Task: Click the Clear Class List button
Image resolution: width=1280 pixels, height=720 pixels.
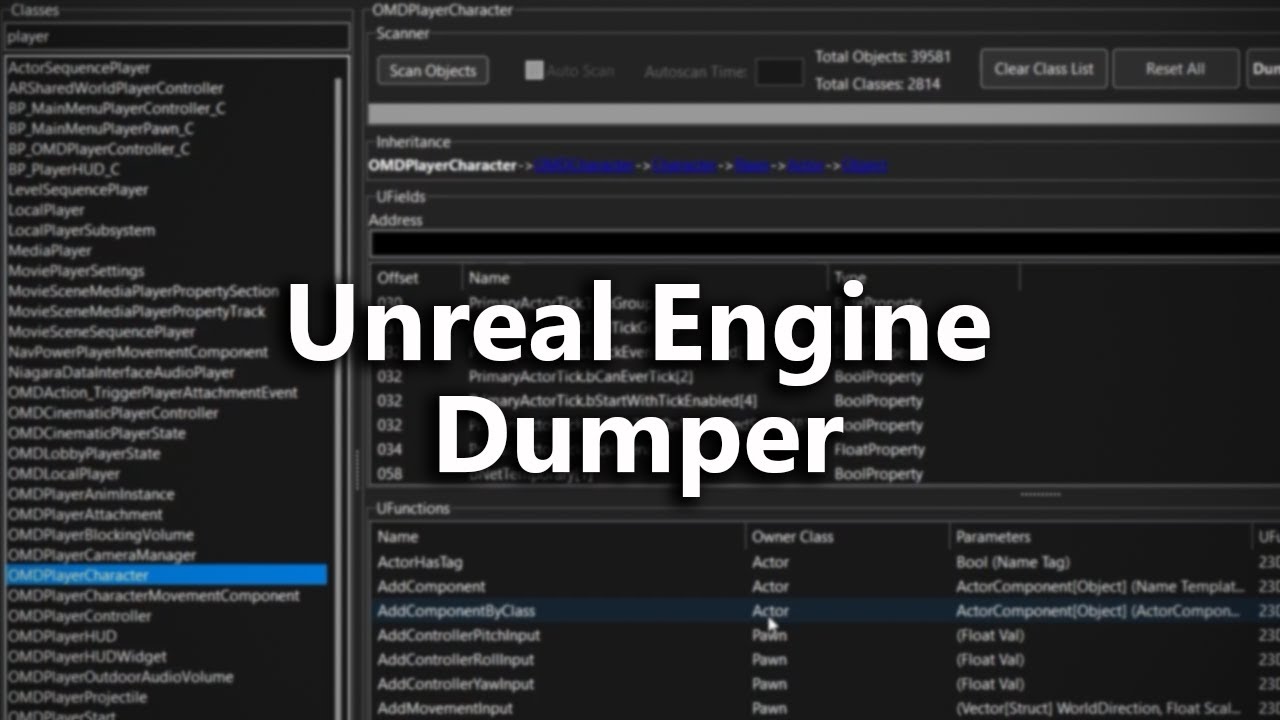Action: tap(1044, 69)
